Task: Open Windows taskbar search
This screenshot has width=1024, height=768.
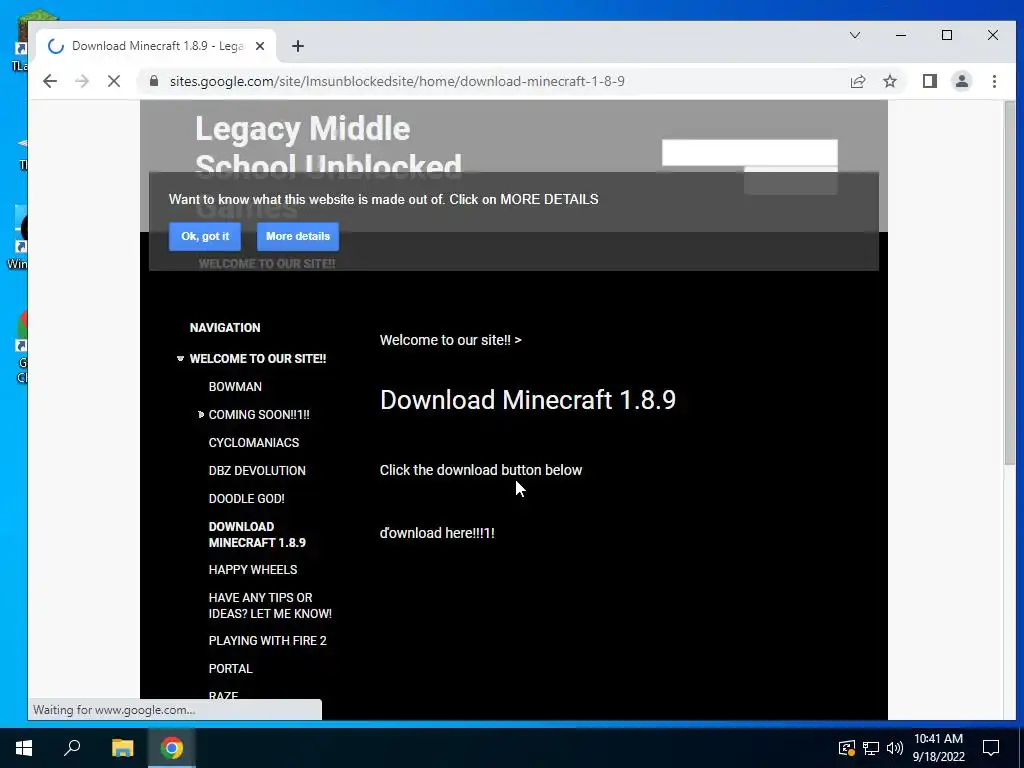Action: click(72, 748)
